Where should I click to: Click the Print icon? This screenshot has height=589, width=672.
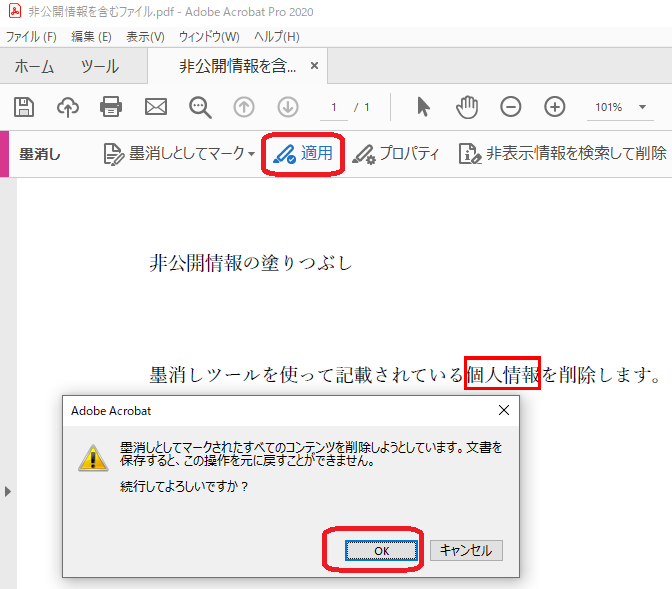coord(111,107)
